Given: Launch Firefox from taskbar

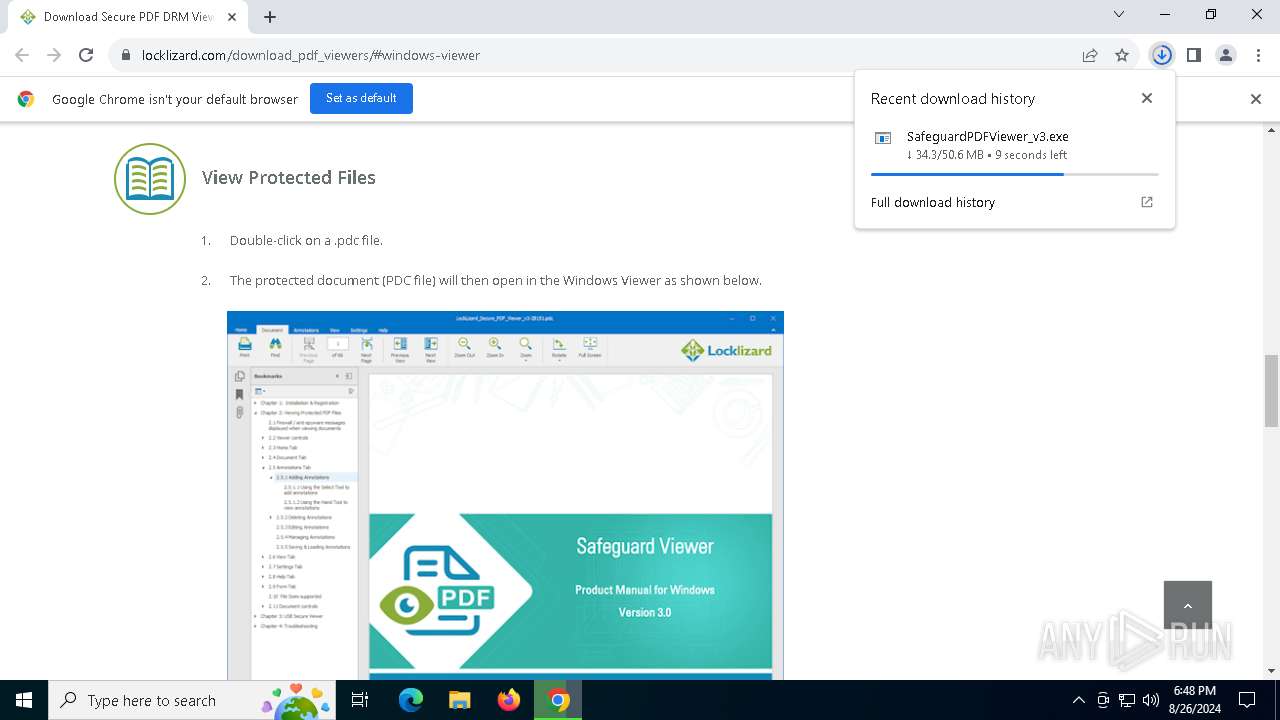Looking at the screenshot, I should pyautogui.click(x=509, y=700).
